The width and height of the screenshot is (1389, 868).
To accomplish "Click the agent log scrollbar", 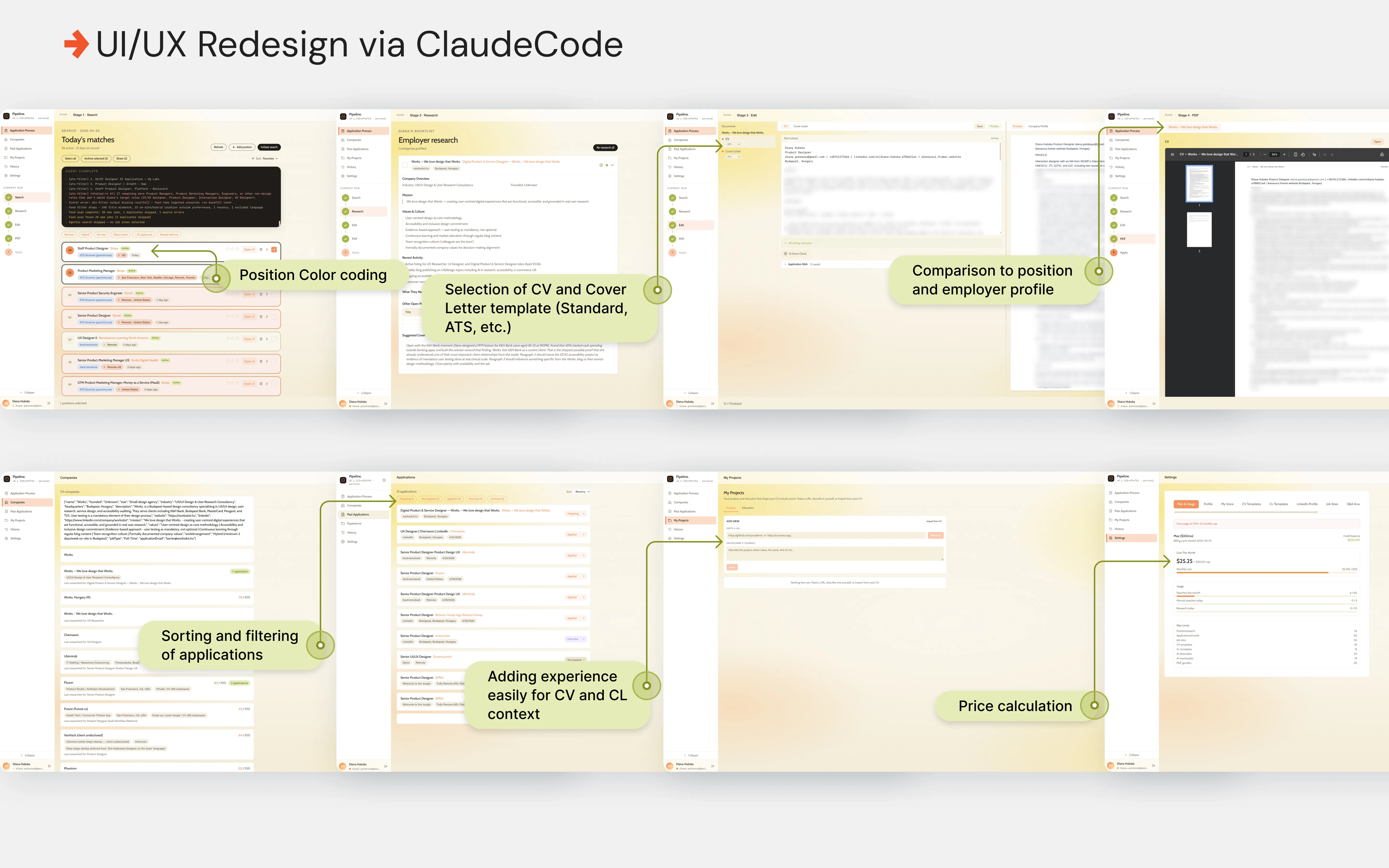I will point(279,223).
